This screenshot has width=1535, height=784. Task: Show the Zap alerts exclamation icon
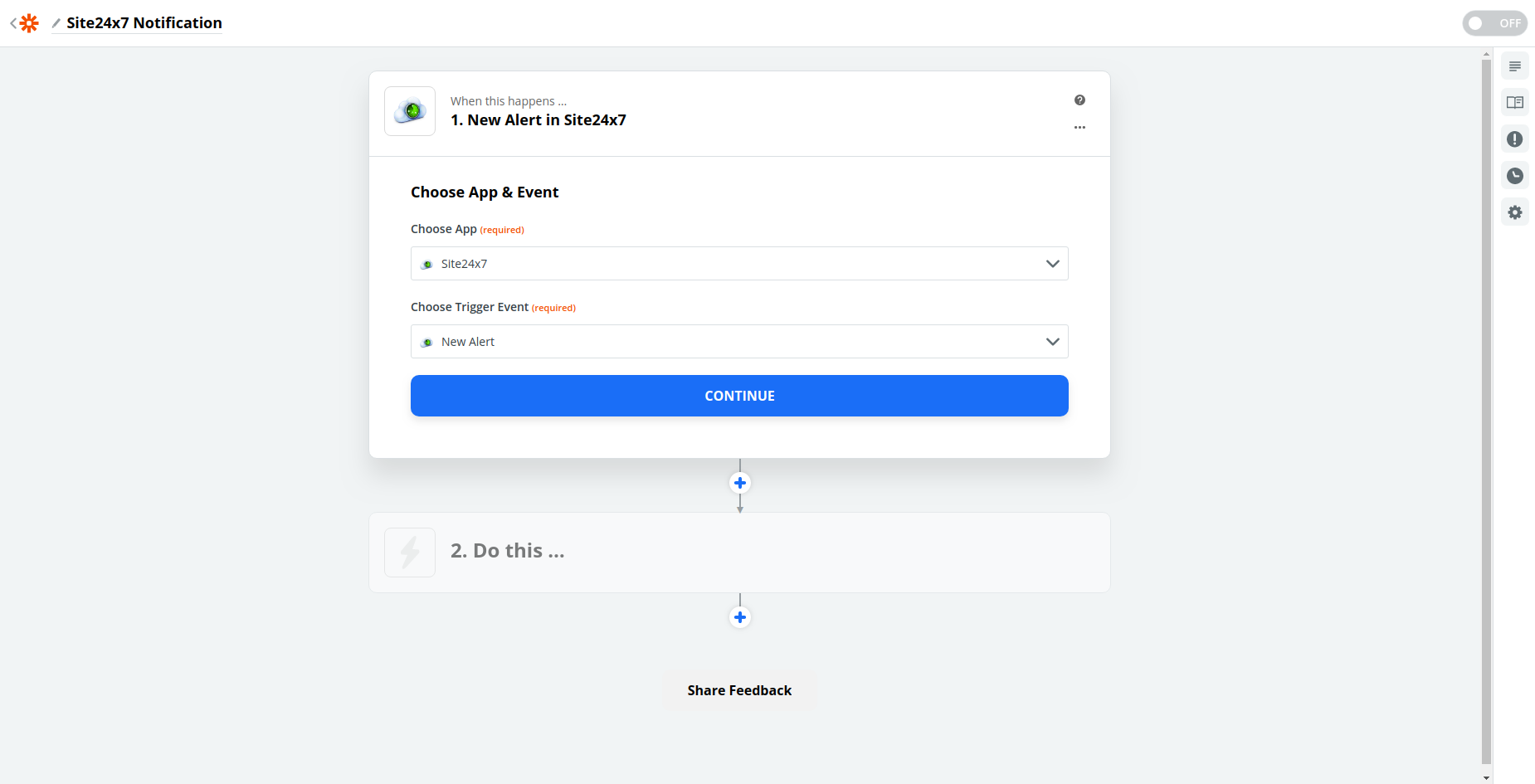point(1515,139)
